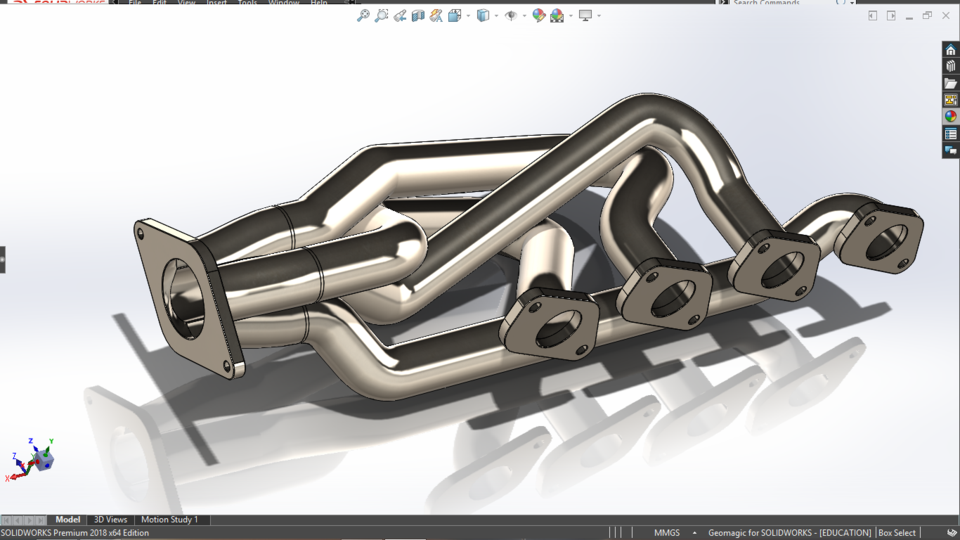Switch to the 3D Views tab
The width and height of the screenshot is (960, 540).
[x=110, y=520]
